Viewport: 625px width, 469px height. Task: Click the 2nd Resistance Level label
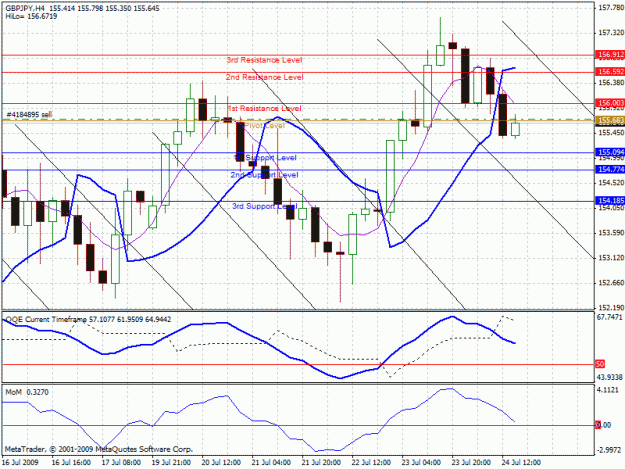click(265, 77)
